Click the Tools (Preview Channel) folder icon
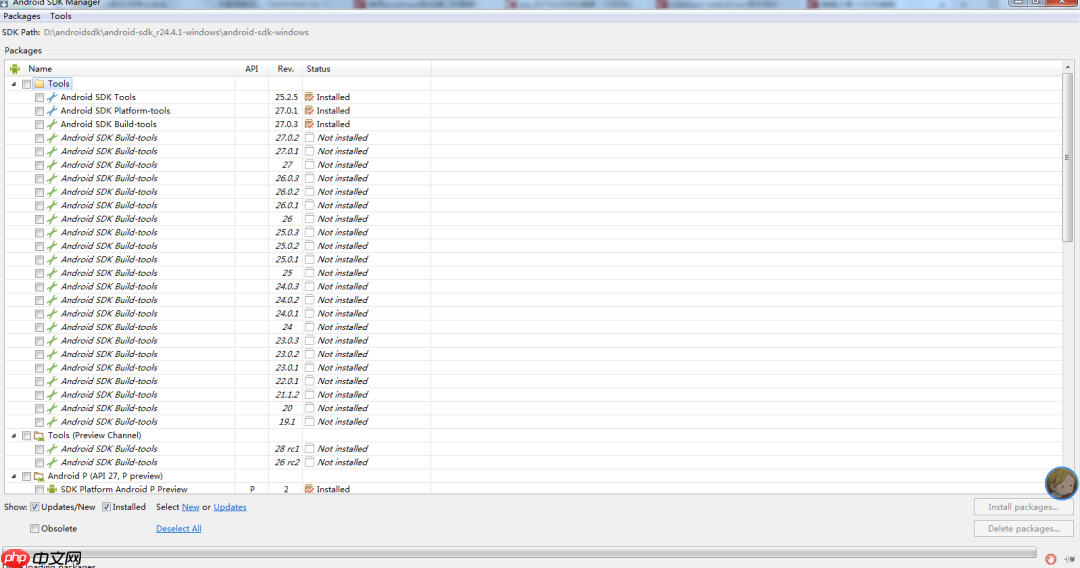The height and width of the screenshot is (568, 1080). [x=39, y=435]
